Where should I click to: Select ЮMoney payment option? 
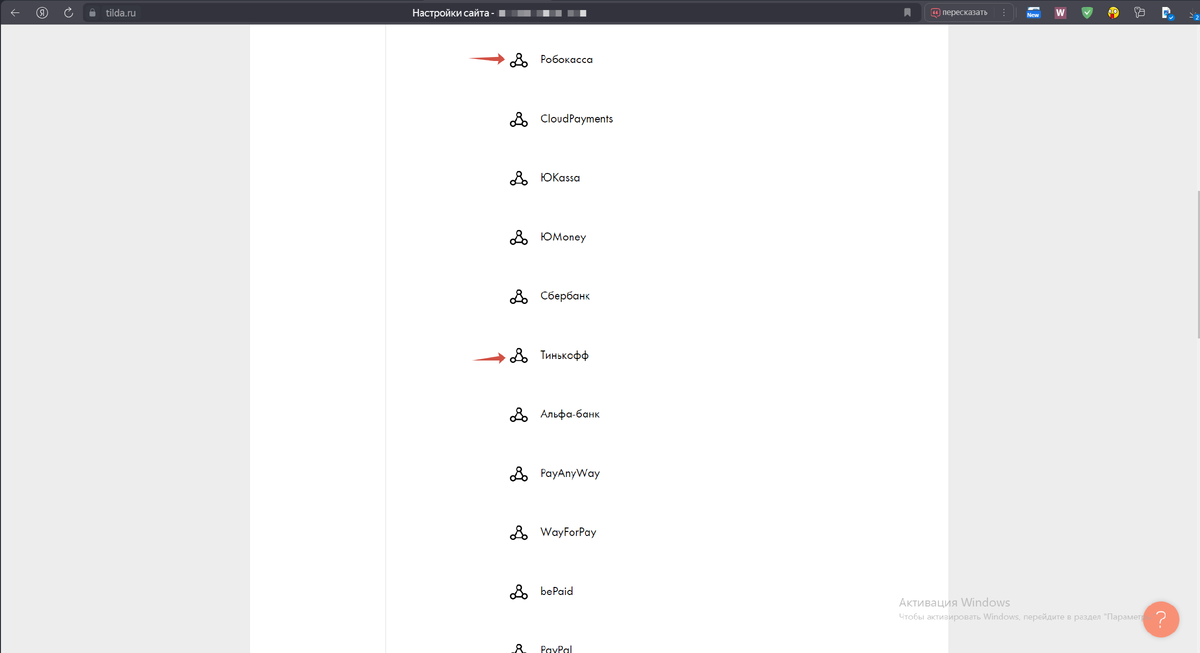563,237
